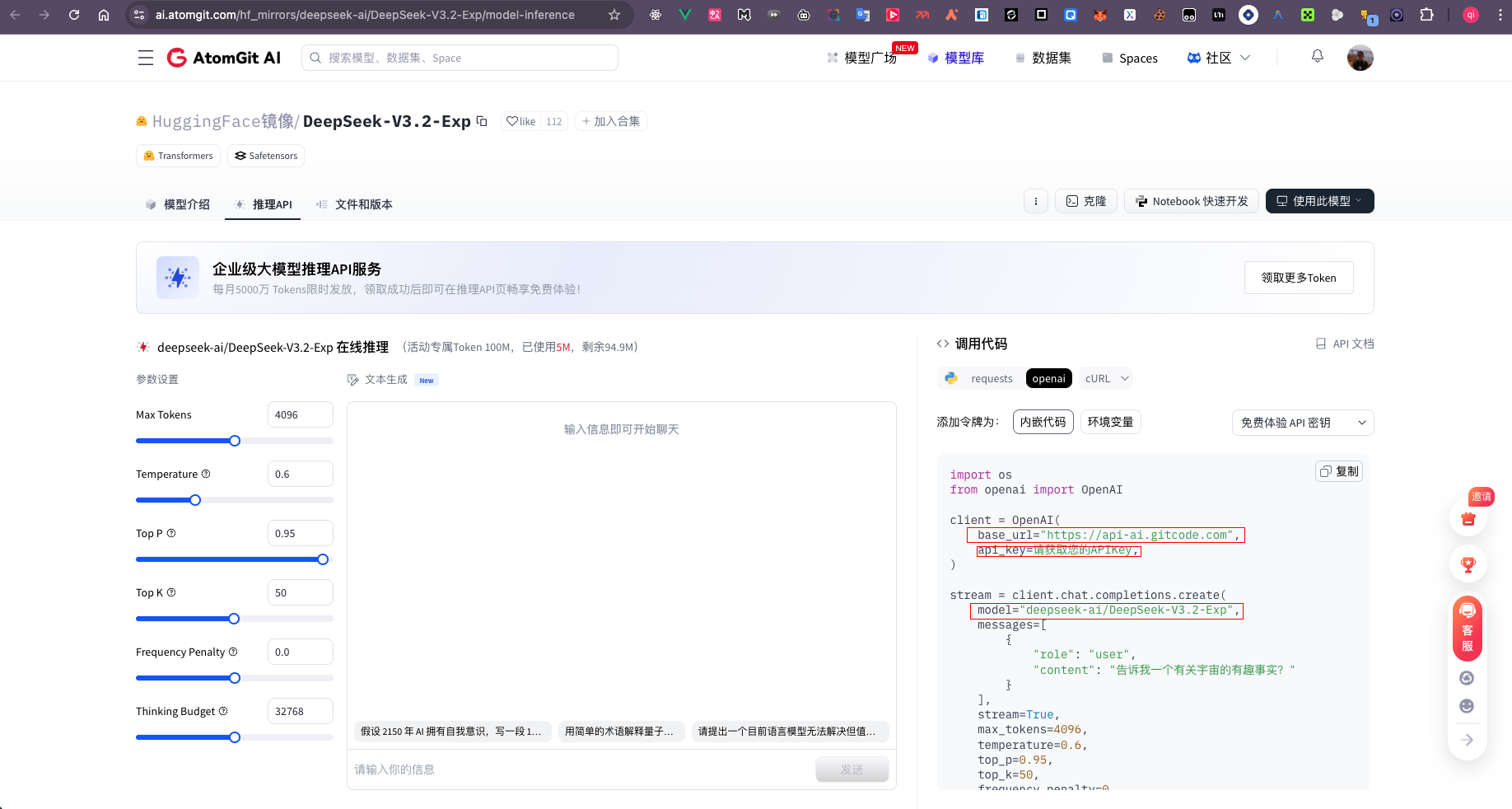Screen dimensions: 1512x809
Task: Click the Safetensors tag
Action: pos(266,156)
